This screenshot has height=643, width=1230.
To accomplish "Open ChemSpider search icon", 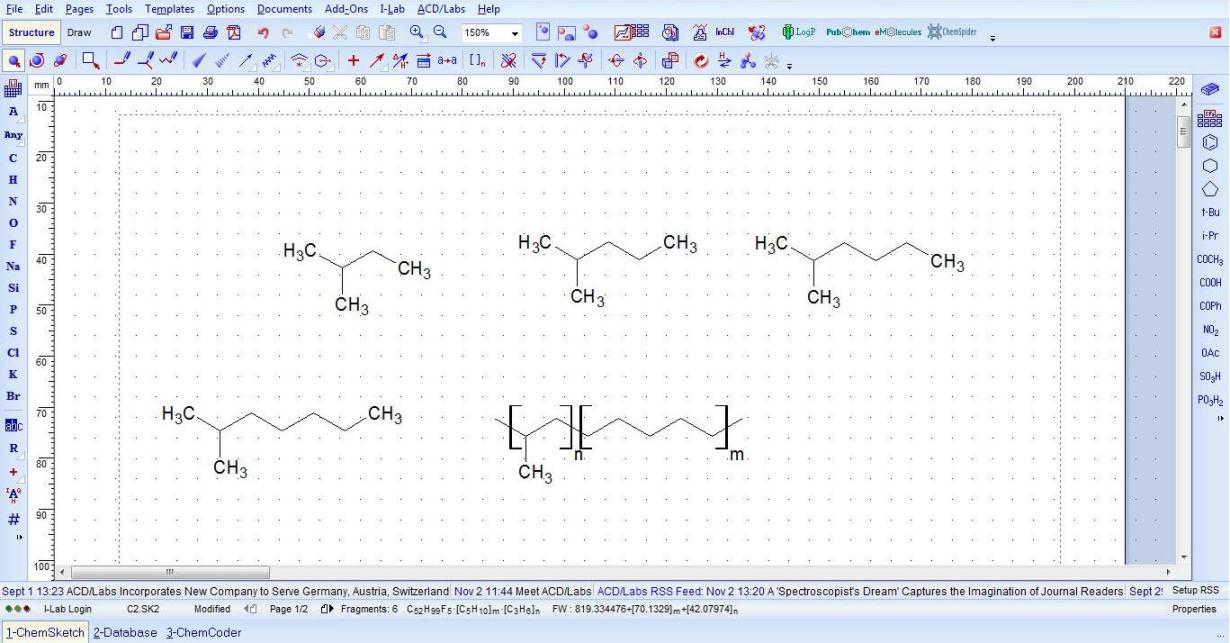I will click(x=952, y=33).
